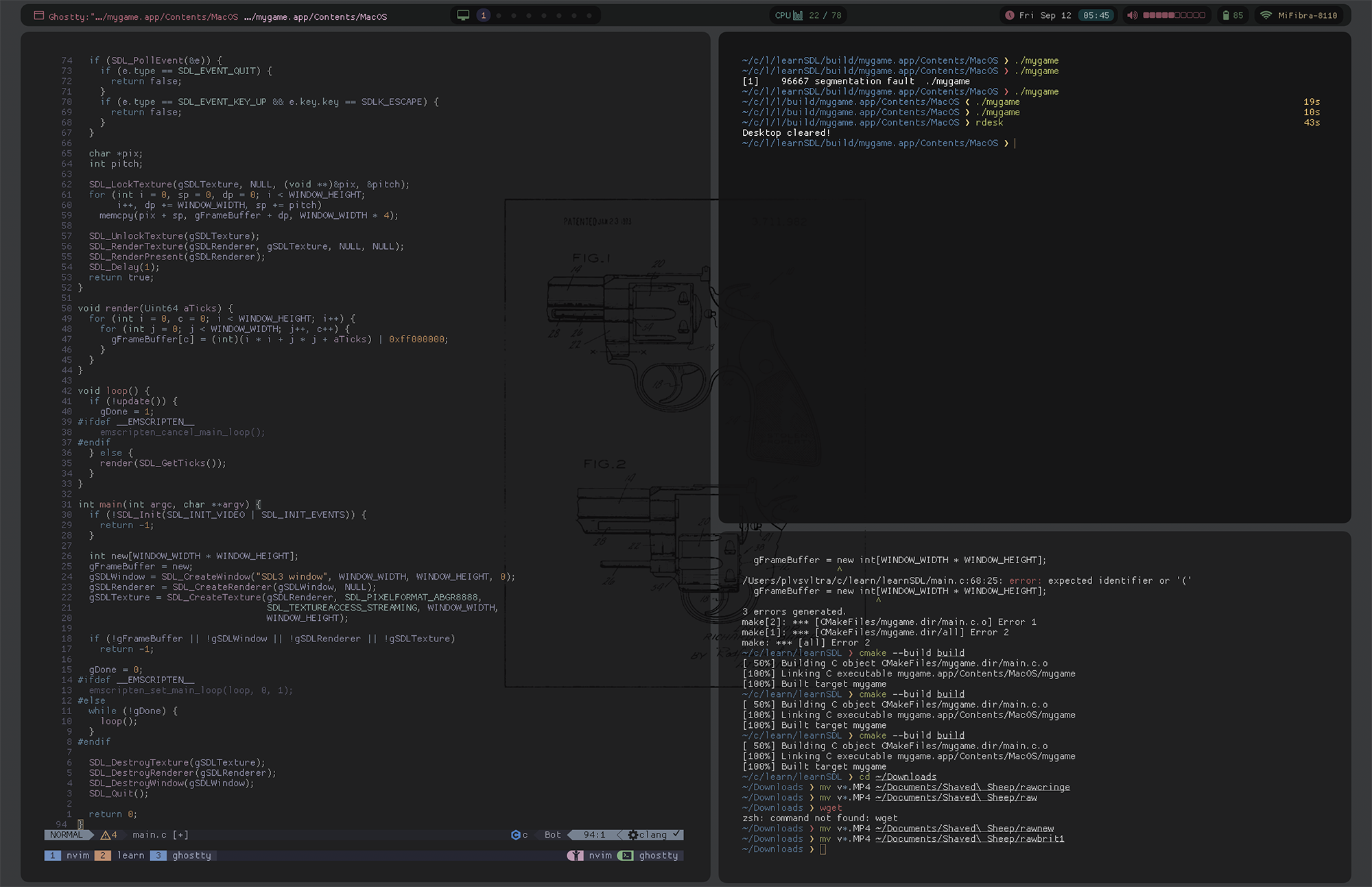Click the ~/Documents/Shaved\ Sheep/rawcringe path

(973, 788)
